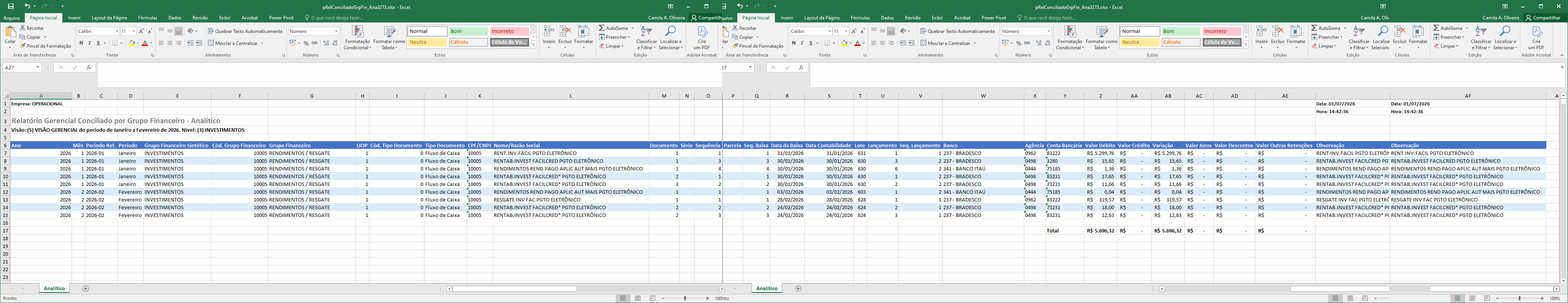Viewport: 1568px width, 303px height.
Task: Open Formatar cells menu in left window
Action: (583, 37)
